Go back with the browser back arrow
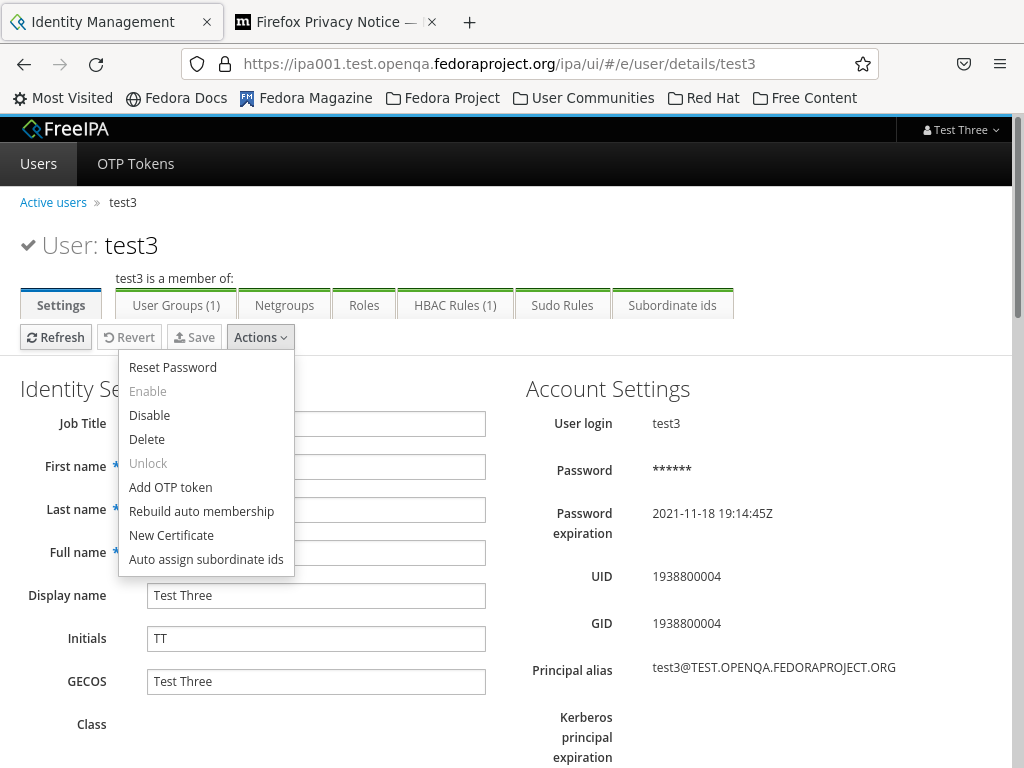The image size is (1024, 768). 24,64
